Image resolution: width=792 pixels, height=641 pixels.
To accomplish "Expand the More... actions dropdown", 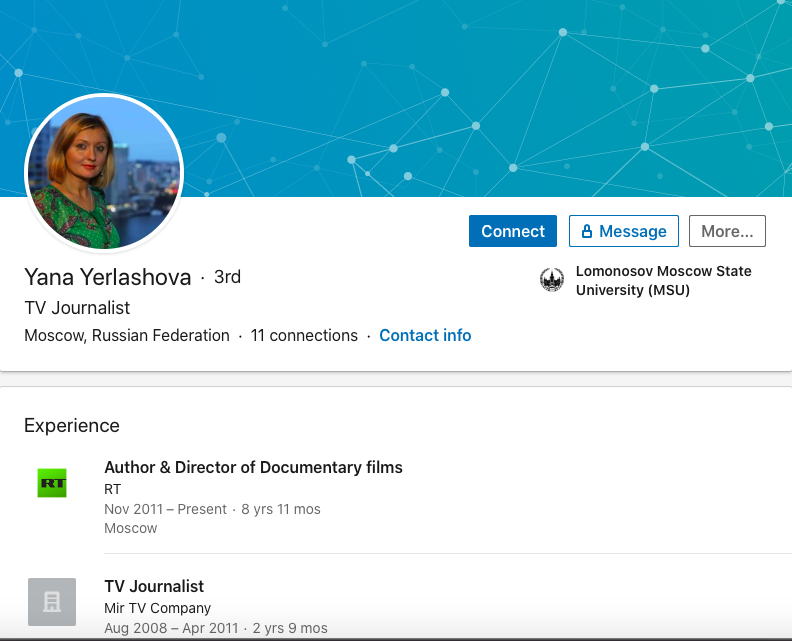I will coord(727,231).
